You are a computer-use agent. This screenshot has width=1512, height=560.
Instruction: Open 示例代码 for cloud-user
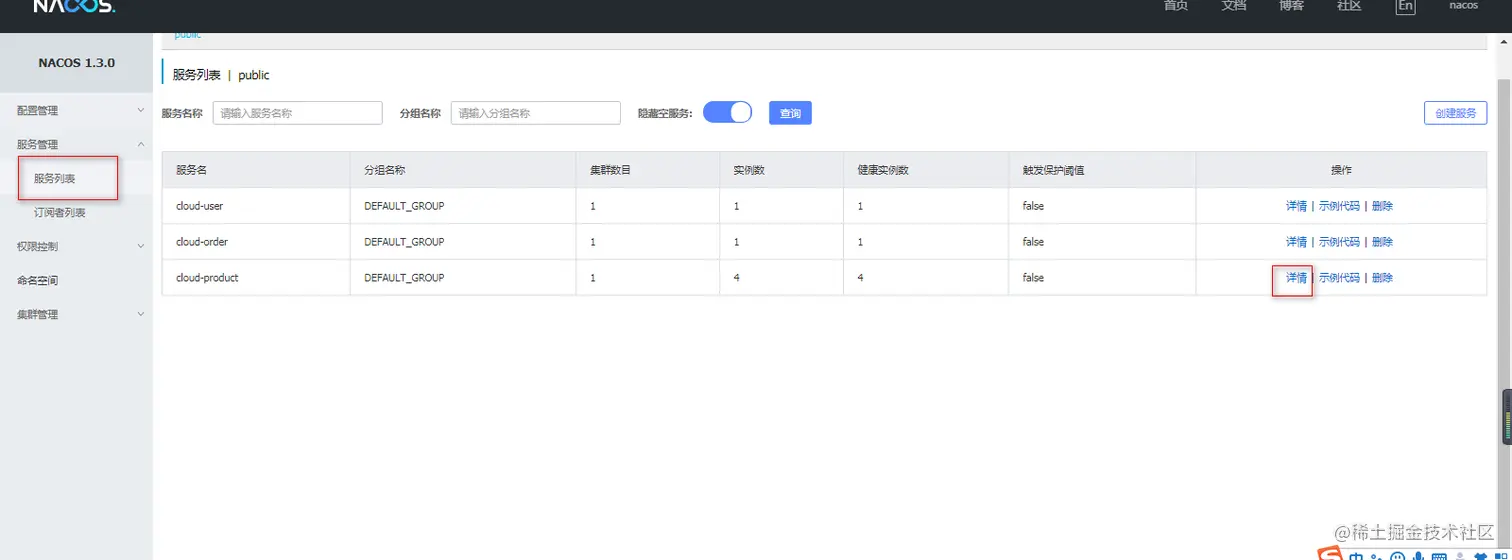pos(1339,206)
